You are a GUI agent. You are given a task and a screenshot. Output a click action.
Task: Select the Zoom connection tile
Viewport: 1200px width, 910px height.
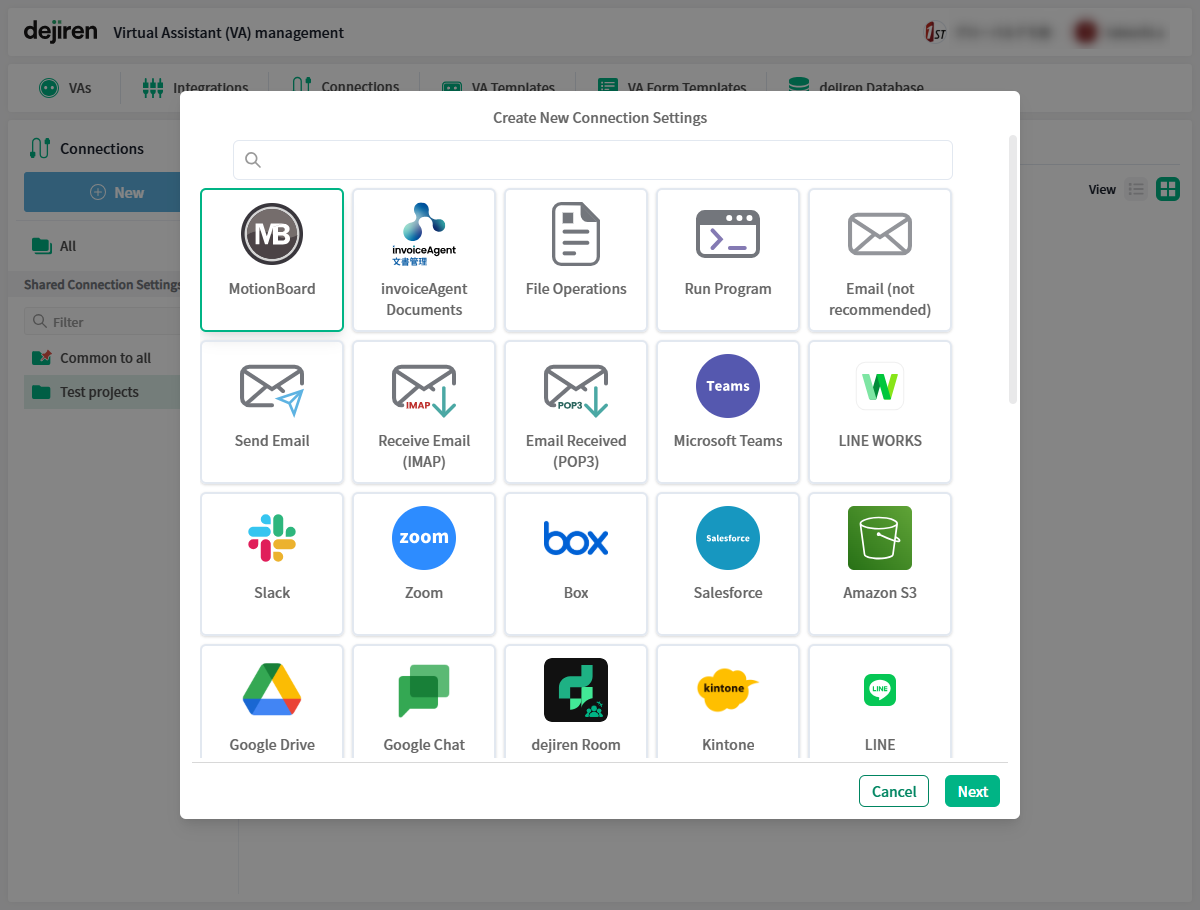(424, 564)
